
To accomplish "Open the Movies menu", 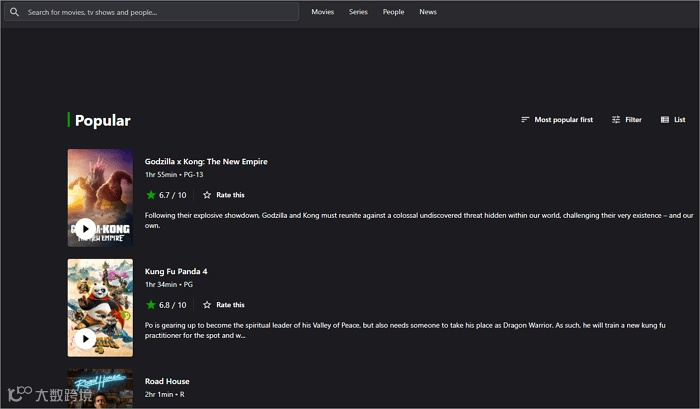I will point(323,12).
